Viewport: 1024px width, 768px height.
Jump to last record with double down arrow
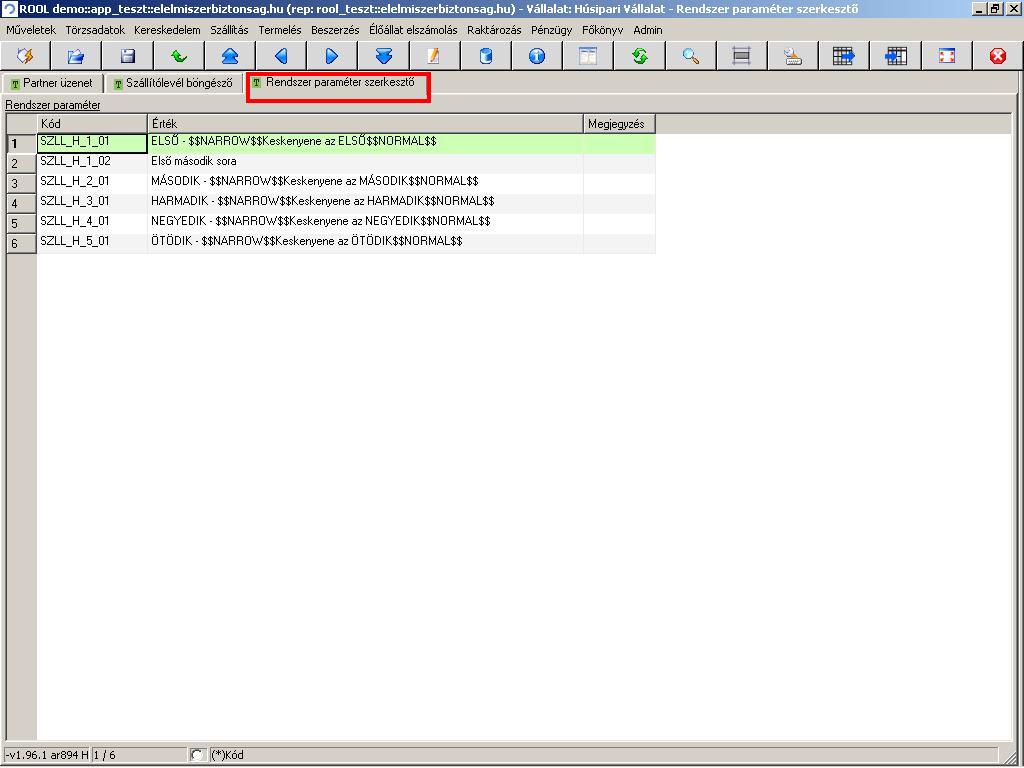coord(383,56)
